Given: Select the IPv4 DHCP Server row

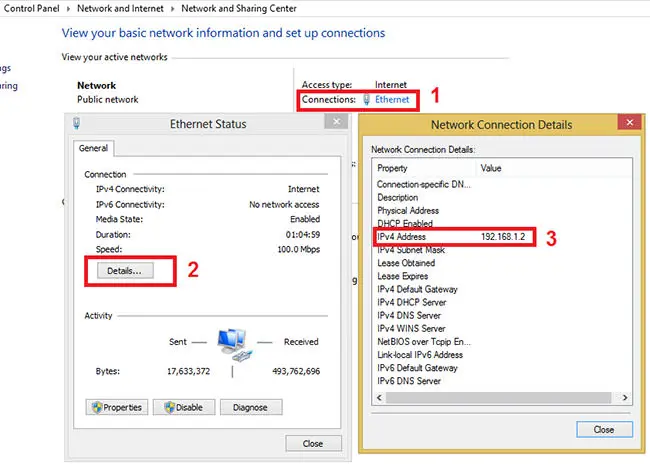Looking at the screenshot, I should click(502, 302).
